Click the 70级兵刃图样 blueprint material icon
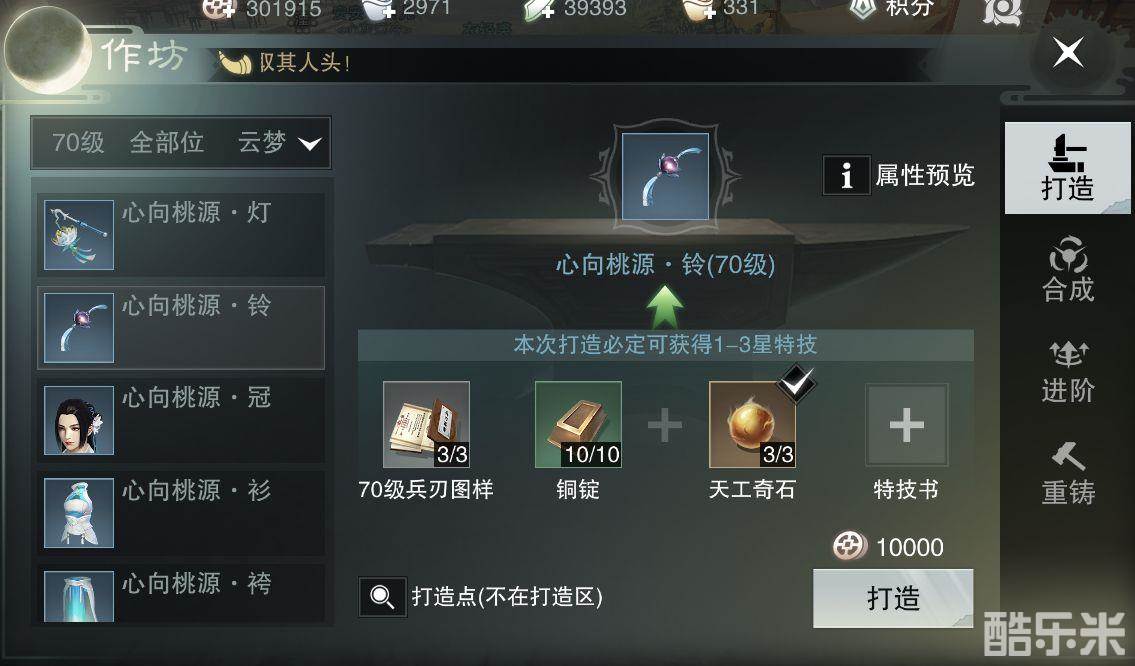1135x666 pixels. [426, 424]
